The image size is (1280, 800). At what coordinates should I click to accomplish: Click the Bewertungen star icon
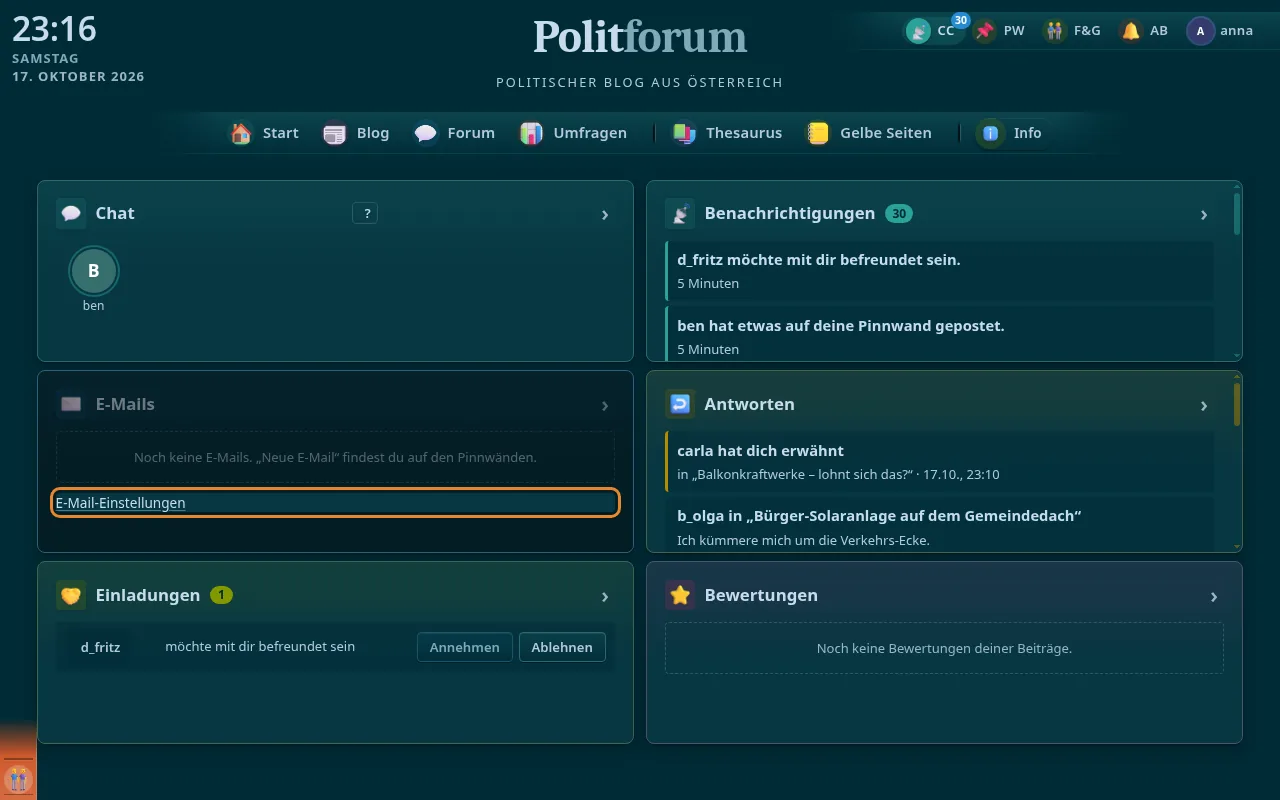click(680, 595)
